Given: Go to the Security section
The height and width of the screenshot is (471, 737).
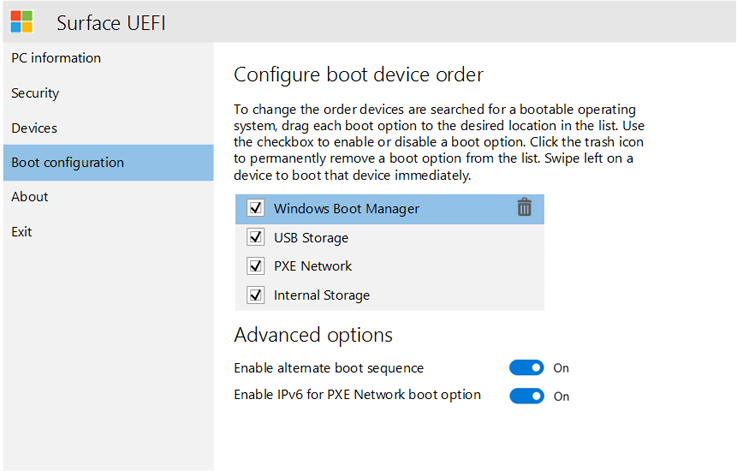Looking at the screenshot, I should [36, 93].
